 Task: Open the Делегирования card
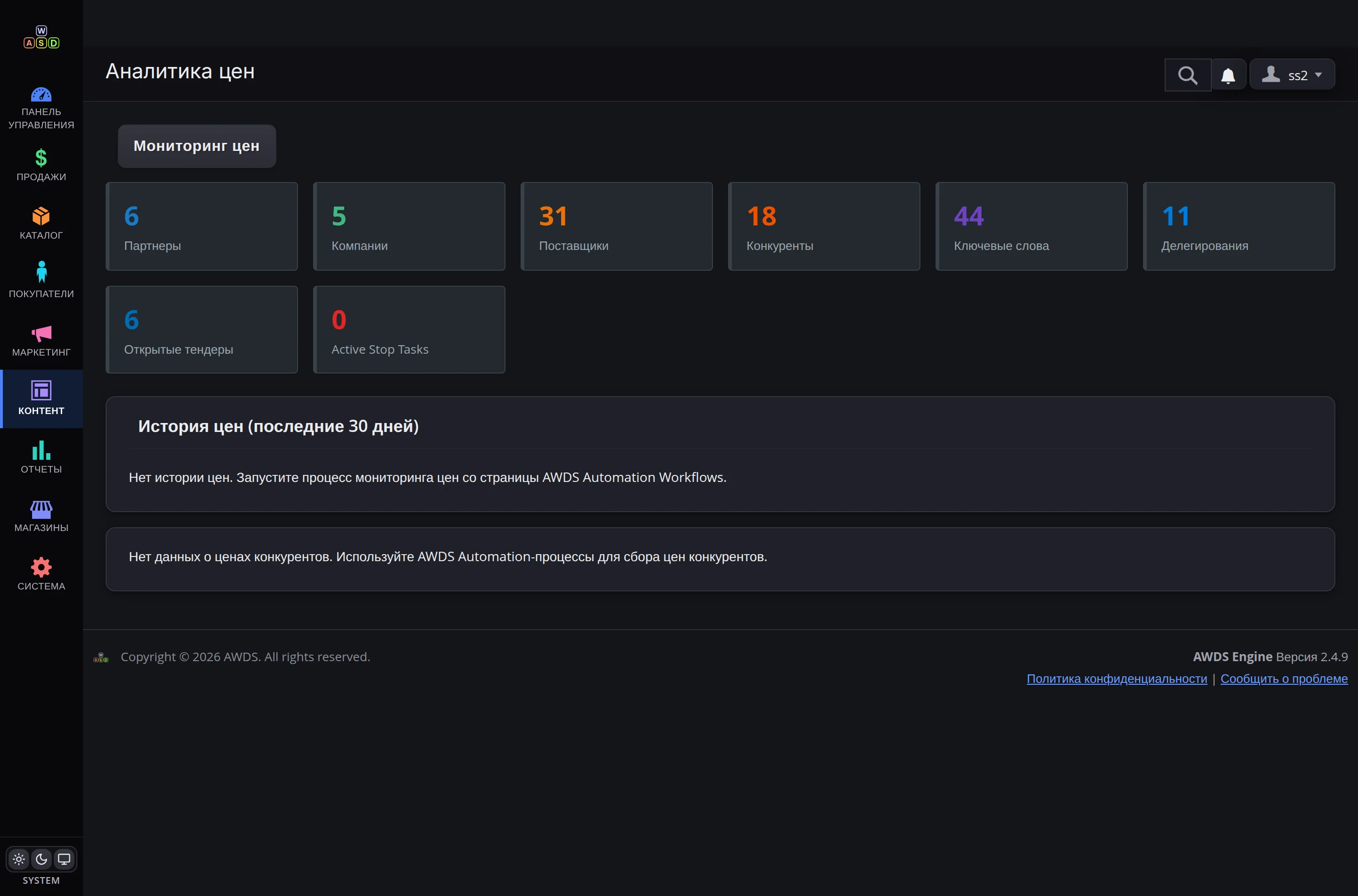(1239, 226)
